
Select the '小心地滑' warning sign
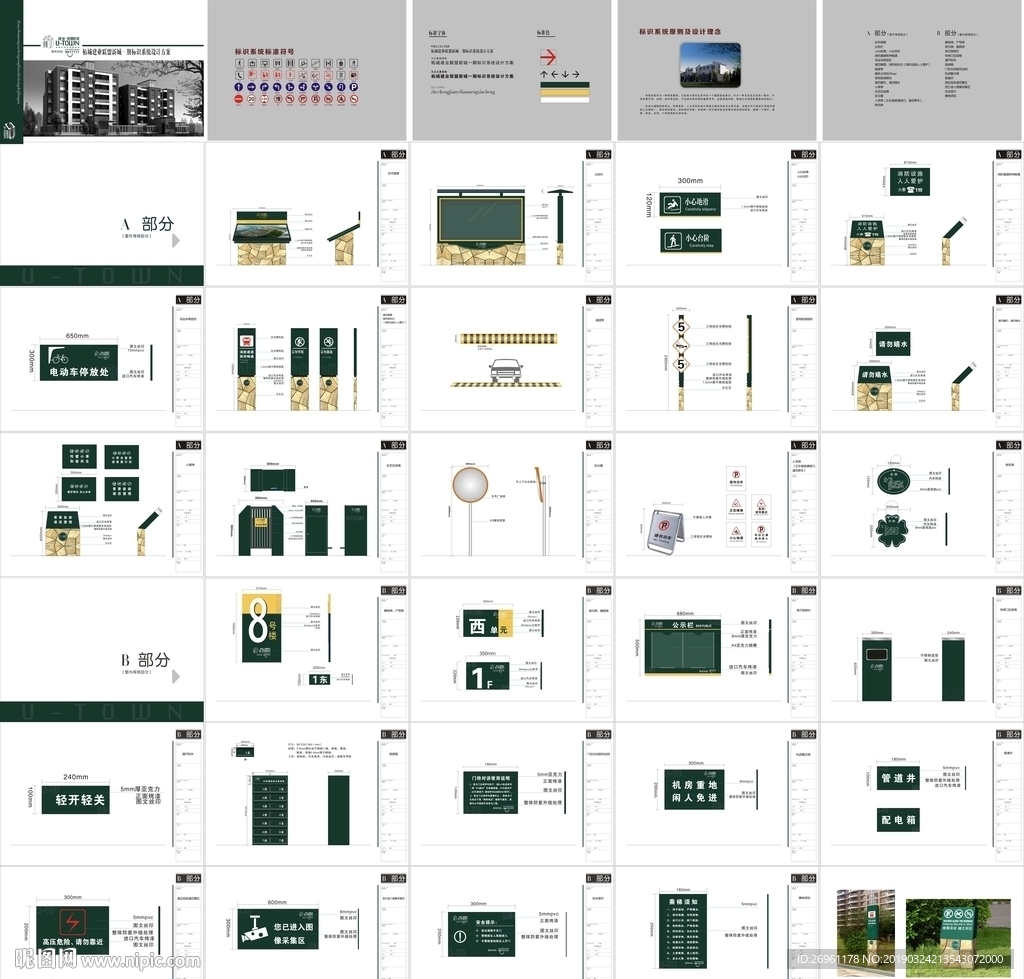690,205
